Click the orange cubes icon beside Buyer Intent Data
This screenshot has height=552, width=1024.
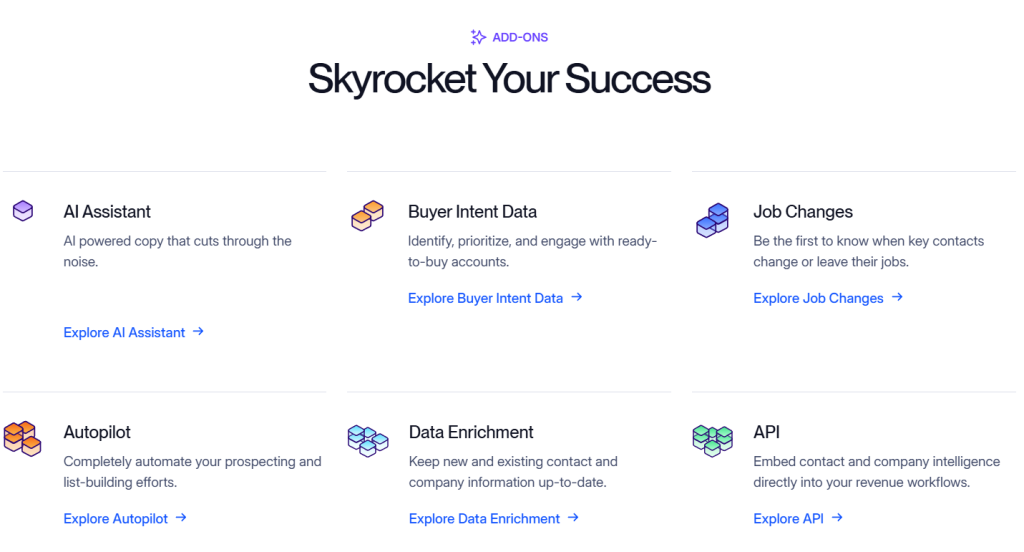pyautogui.click(x=367, y=216)
